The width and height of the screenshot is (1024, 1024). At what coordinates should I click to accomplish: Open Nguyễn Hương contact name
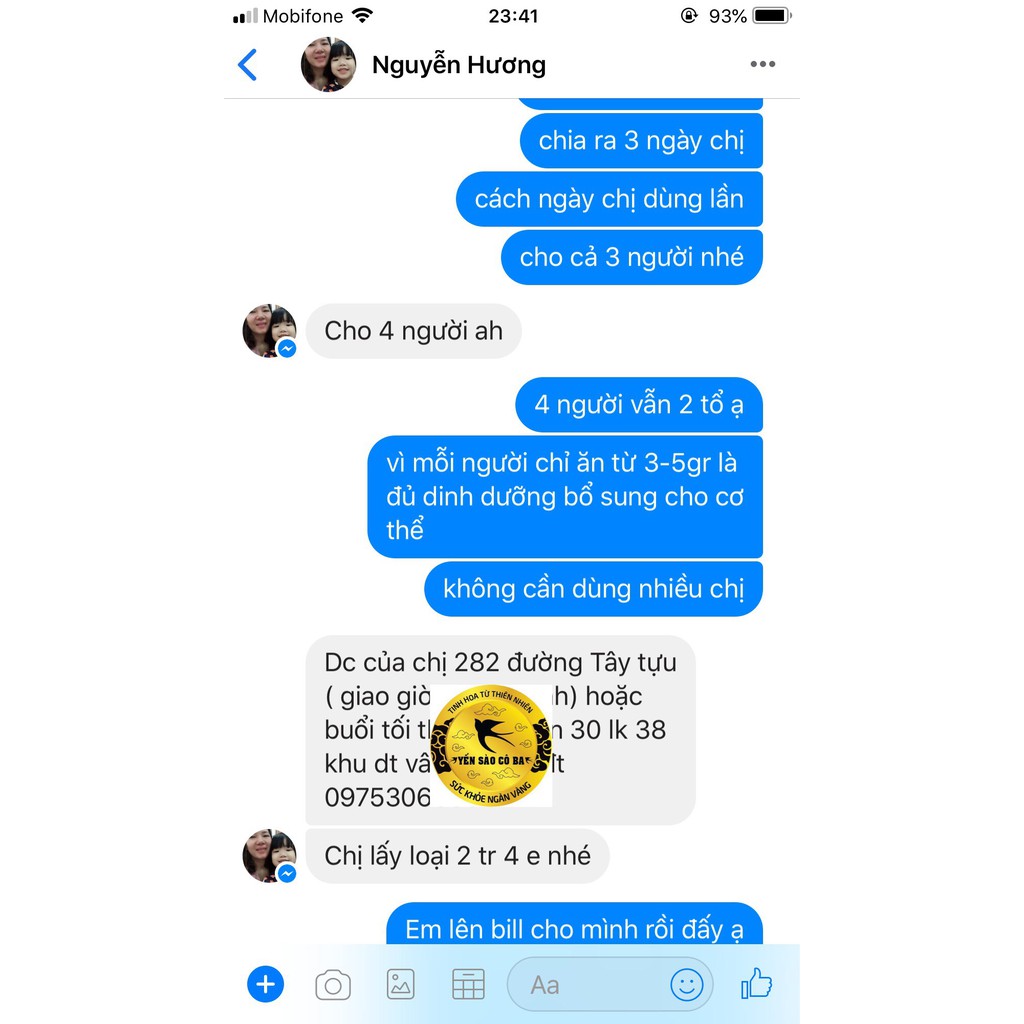coord(458,65)
